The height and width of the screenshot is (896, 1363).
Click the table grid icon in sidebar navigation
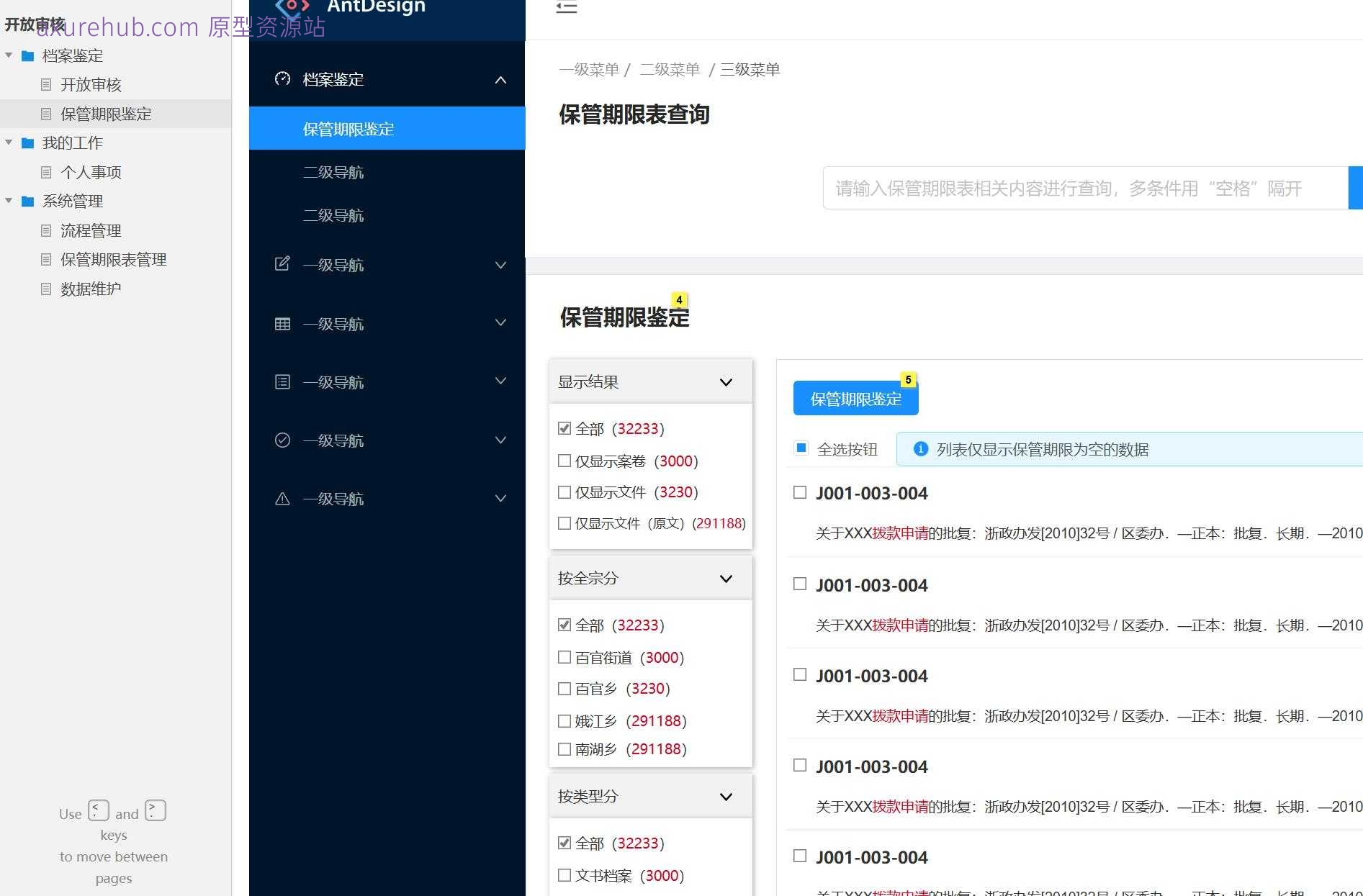tap(282, 323)
